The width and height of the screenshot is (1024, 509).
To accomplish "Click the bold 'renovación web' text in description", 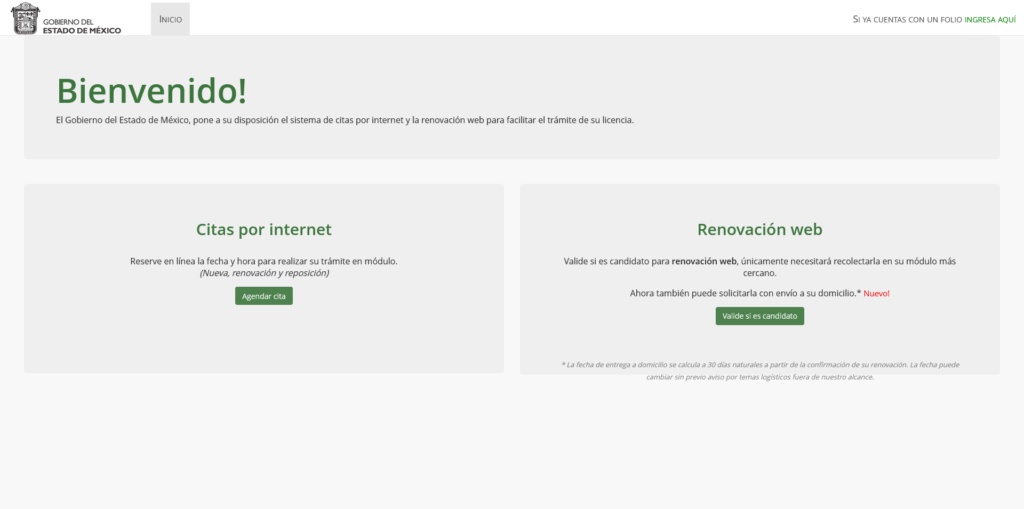I will click(703, 261).
